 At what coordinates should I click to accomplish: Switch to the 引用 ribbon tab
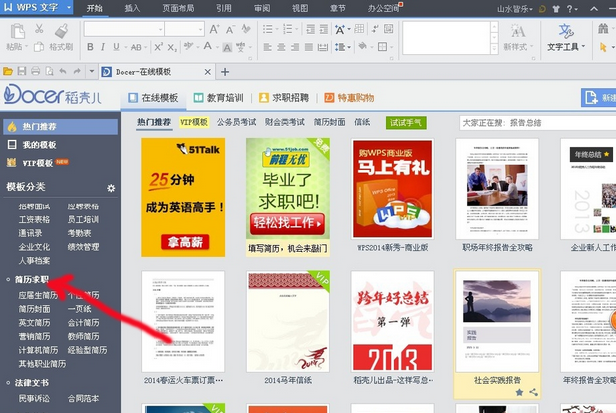coord(224,8)
